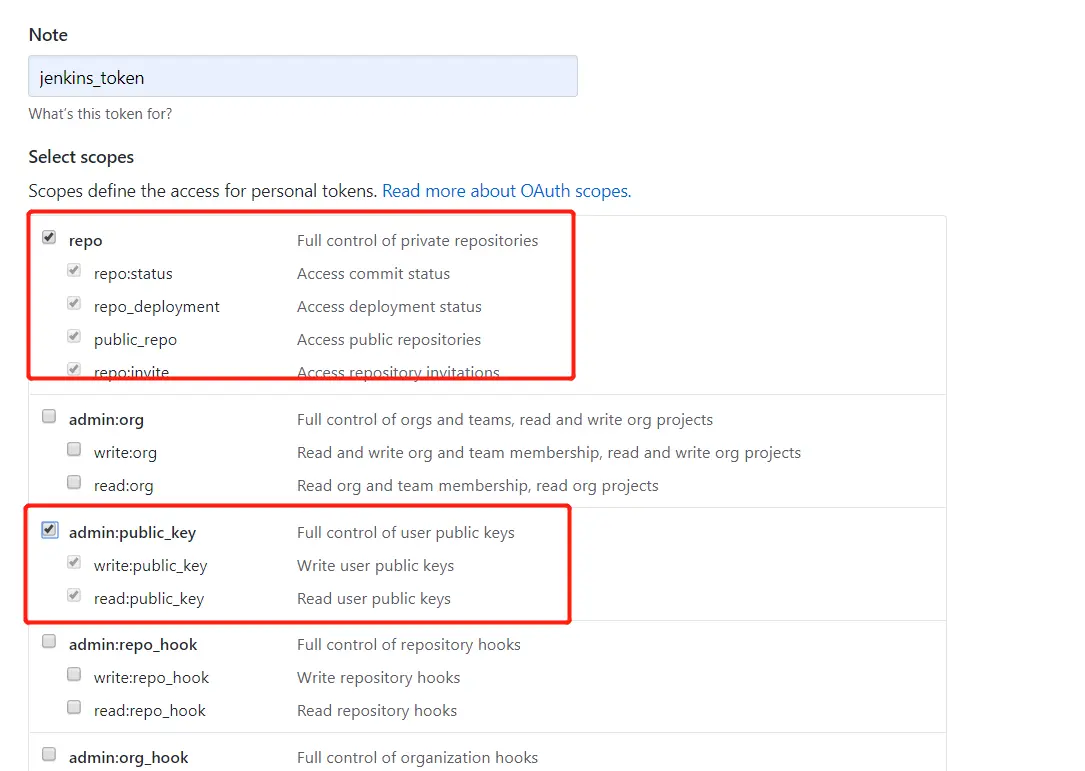Enable the admin:org_hook scope checkbox
This screenshot has width=1085, height=771.
(49, 755)
